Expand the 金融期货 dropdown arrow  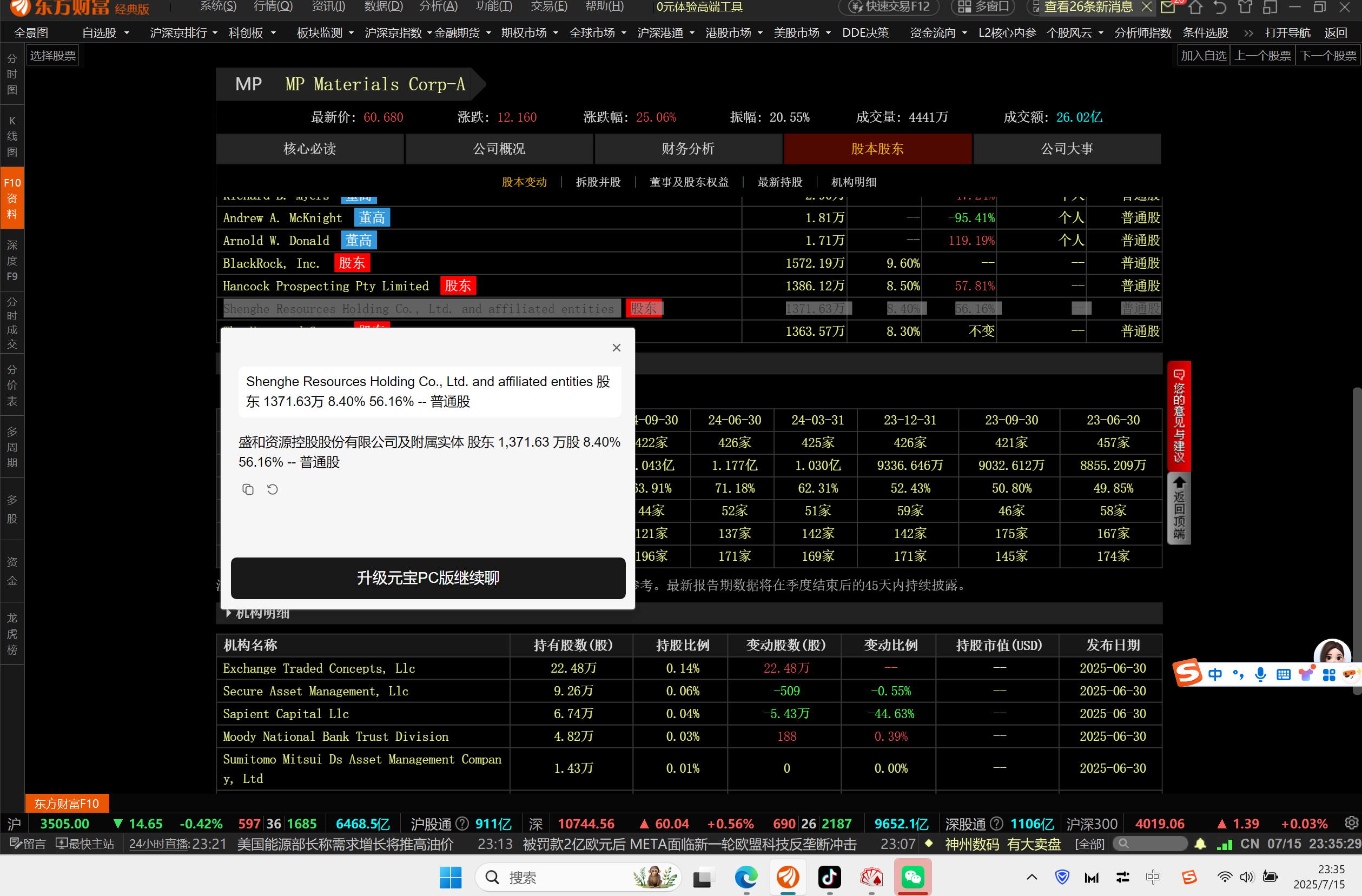tap(489, 33)
